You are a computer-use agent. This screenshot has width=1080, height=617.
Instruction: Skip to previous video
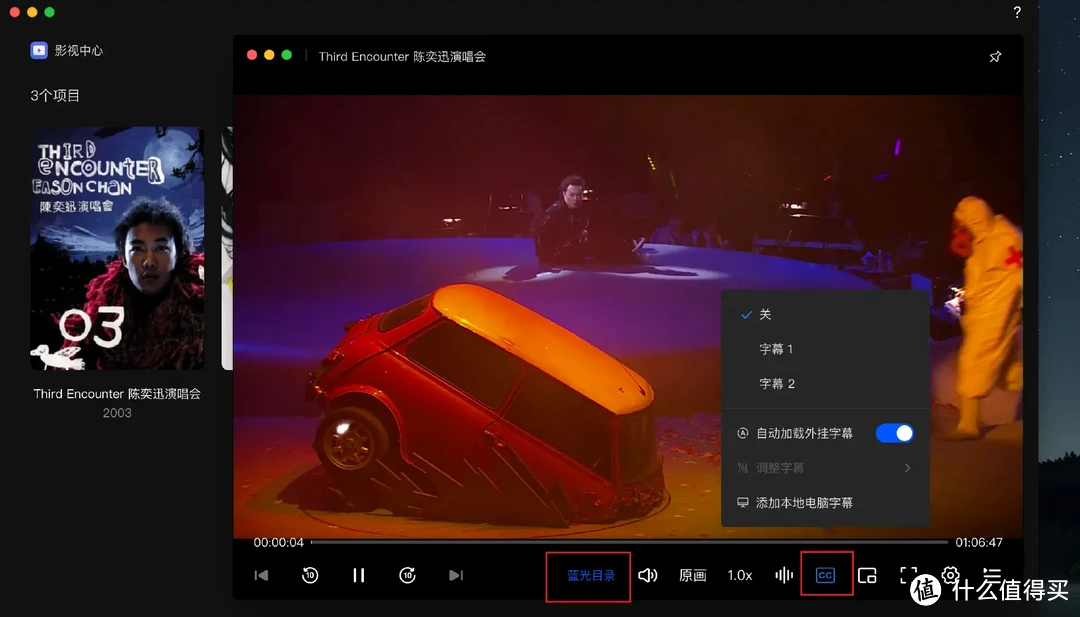point(261,575)
